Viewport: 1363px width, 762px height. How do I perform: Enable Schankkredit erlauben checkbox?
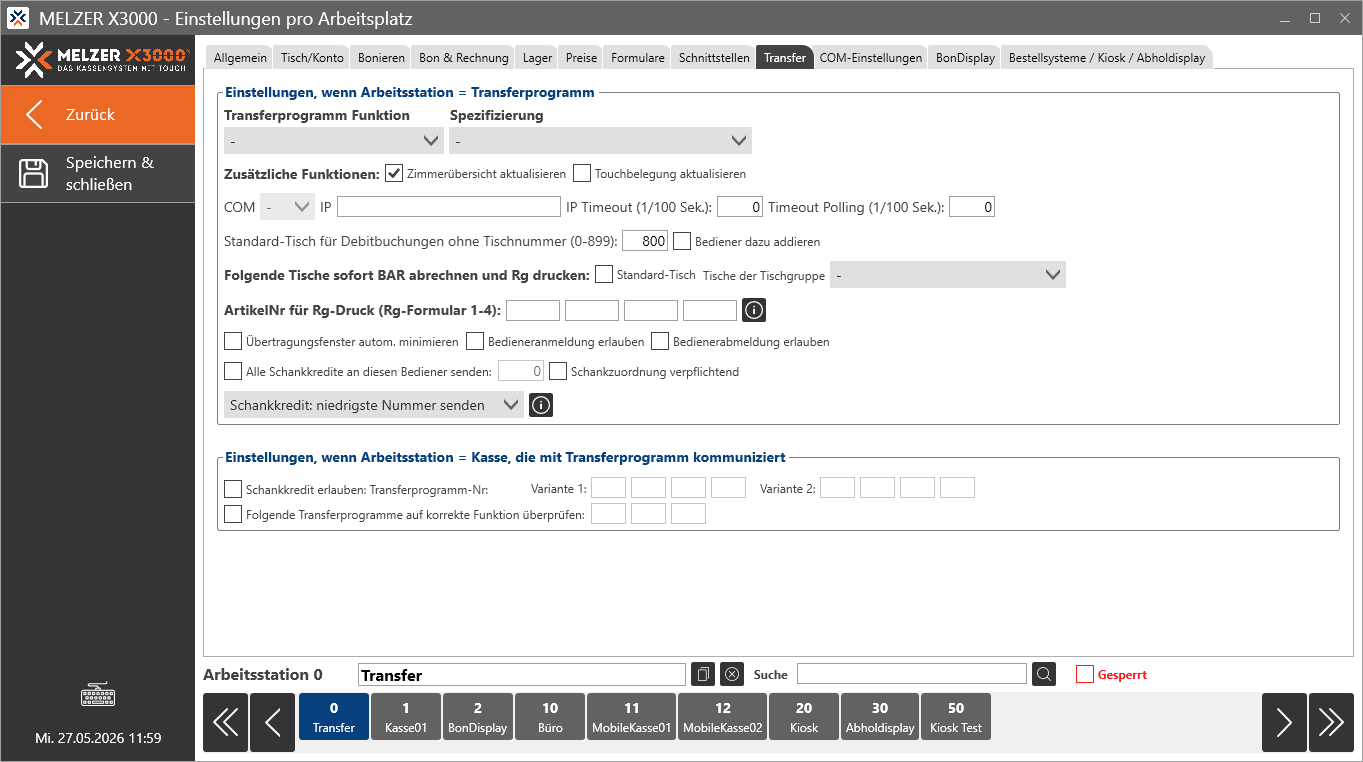(x=233, y=489)
